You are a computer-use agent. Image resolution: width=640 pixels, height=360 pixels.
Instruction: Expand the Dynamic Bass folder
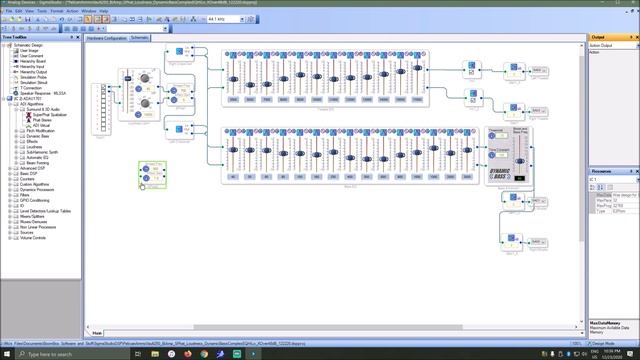pyautogui.click(x=16, y=136)
